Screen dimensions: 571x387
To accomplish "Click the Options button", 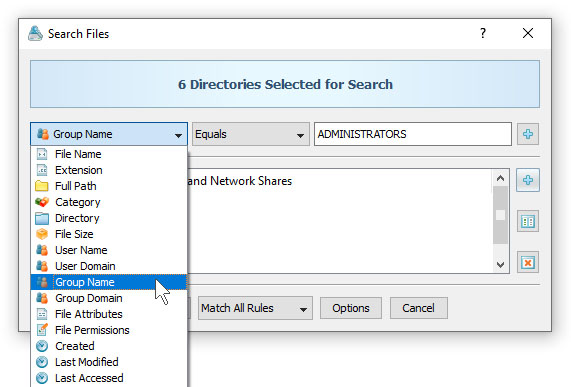I will [351, 308].
